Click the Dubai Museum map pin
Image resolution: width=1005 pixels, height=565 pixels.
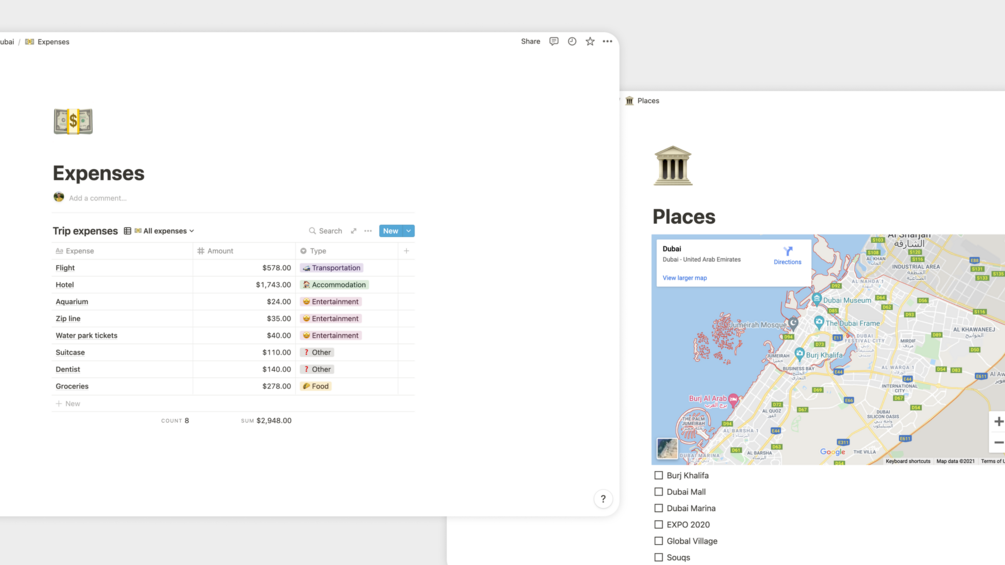coord(817,299)
